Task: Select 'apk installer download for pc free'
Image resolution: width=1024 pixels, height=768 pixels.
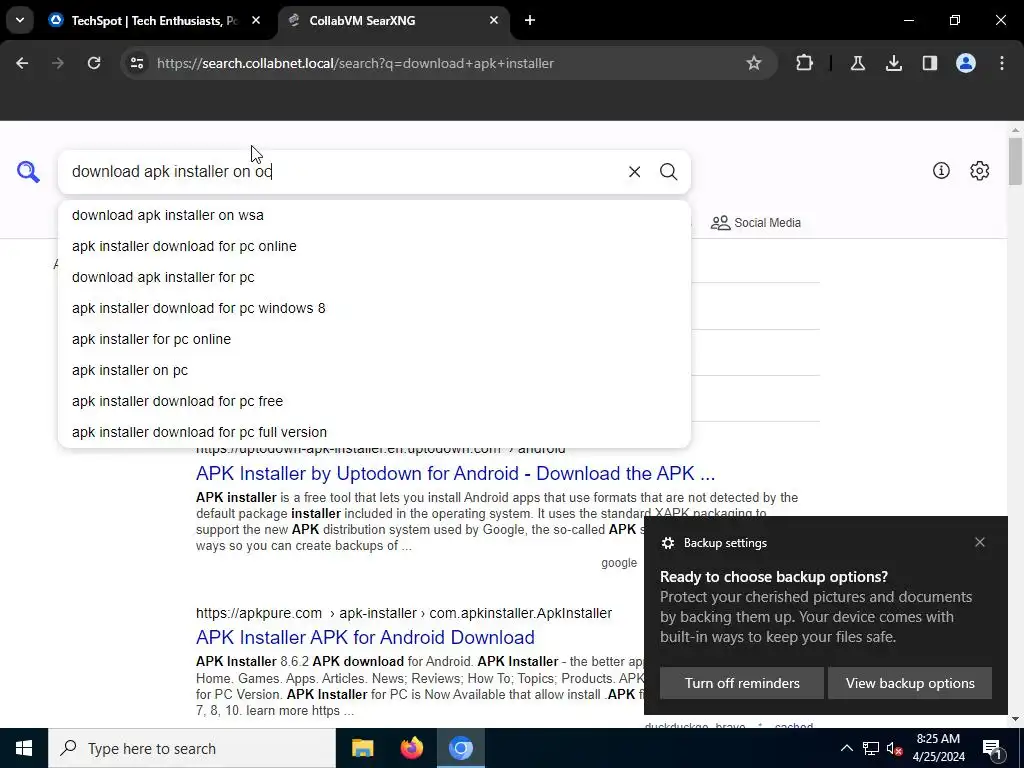Action: pos(374,401)
